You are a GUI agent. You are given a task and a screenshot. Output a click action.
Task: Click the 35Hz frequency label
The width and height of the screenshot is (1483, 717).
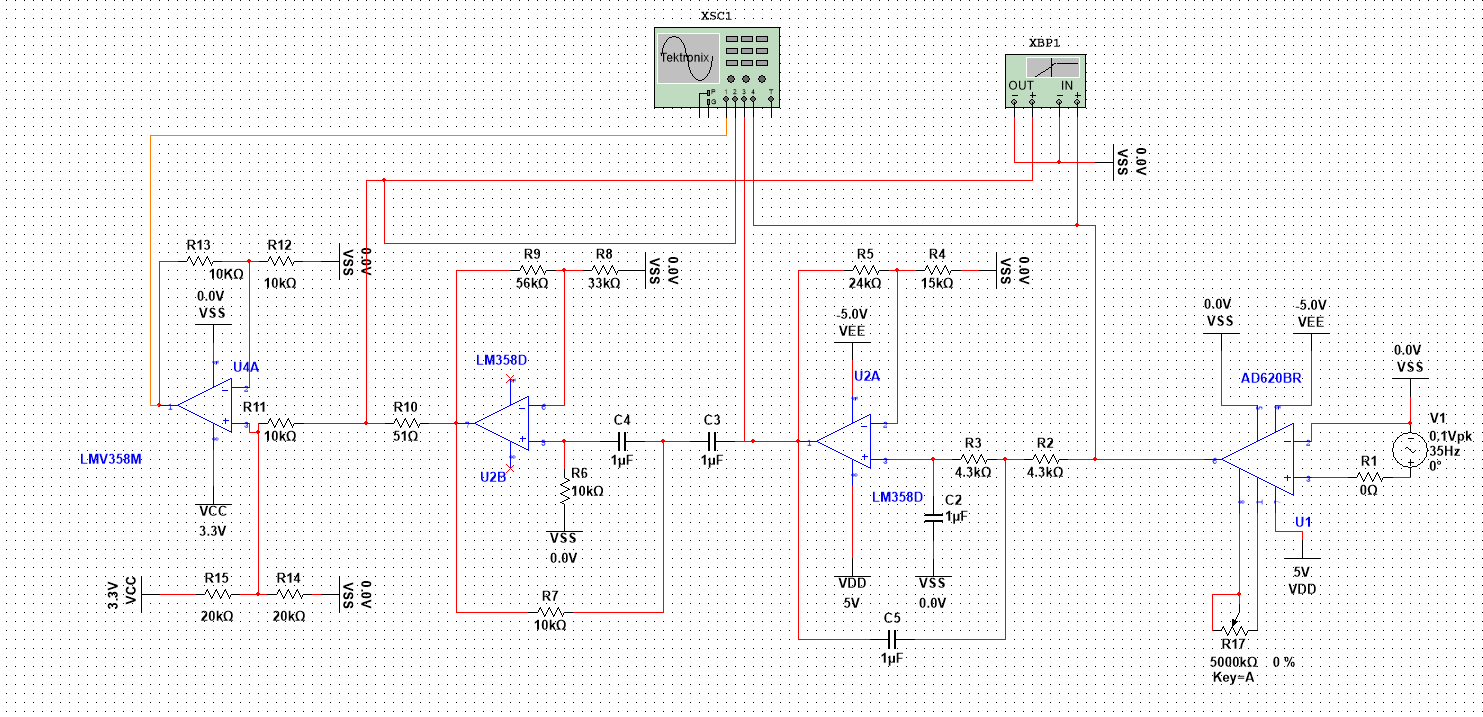(1444, 451)
